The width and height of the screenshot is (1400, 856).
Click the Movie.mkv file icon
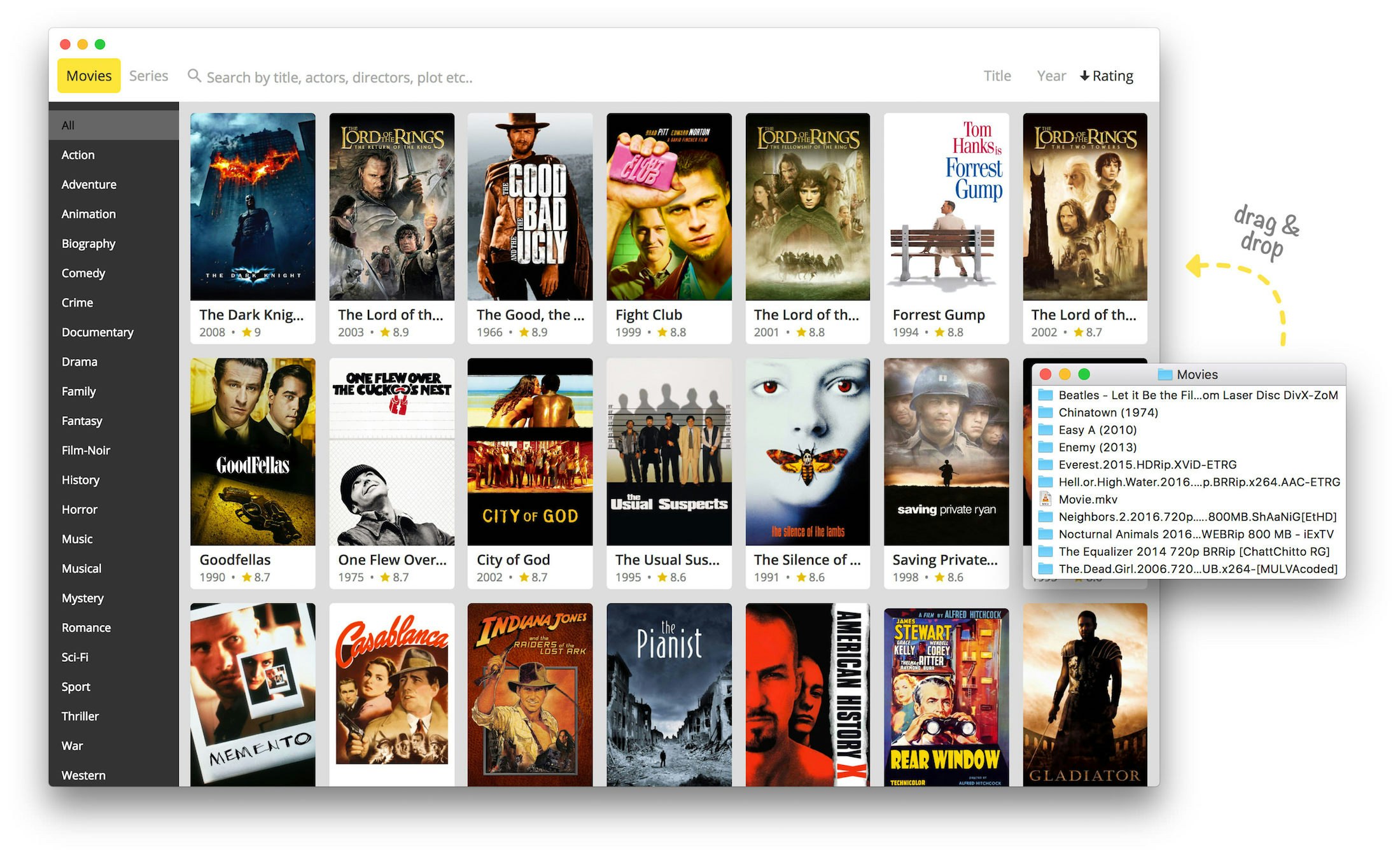point(1047,499)
